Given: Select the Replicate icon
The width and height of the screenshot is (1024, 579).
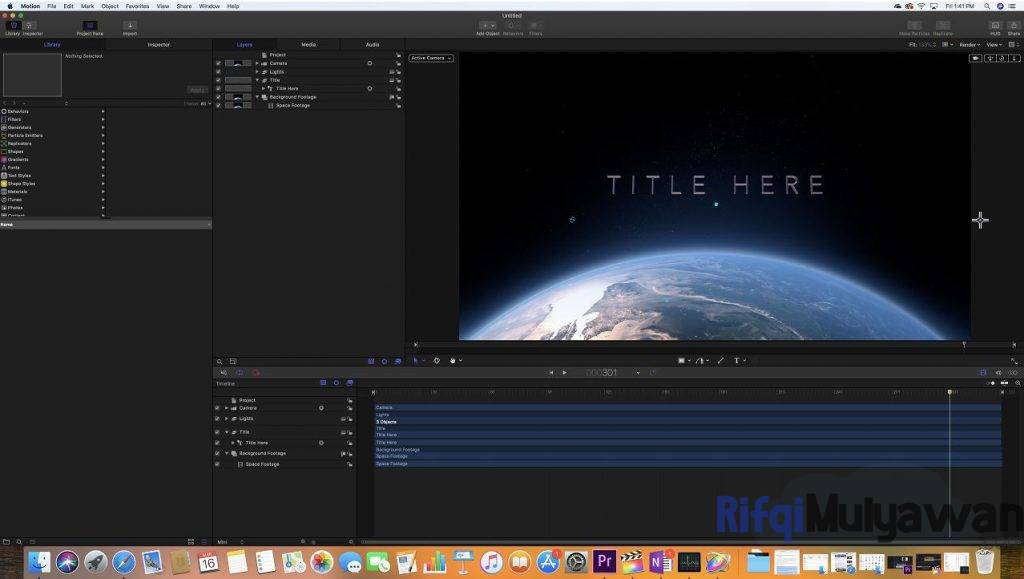Looking at the screenshot, I should (944, 26).
